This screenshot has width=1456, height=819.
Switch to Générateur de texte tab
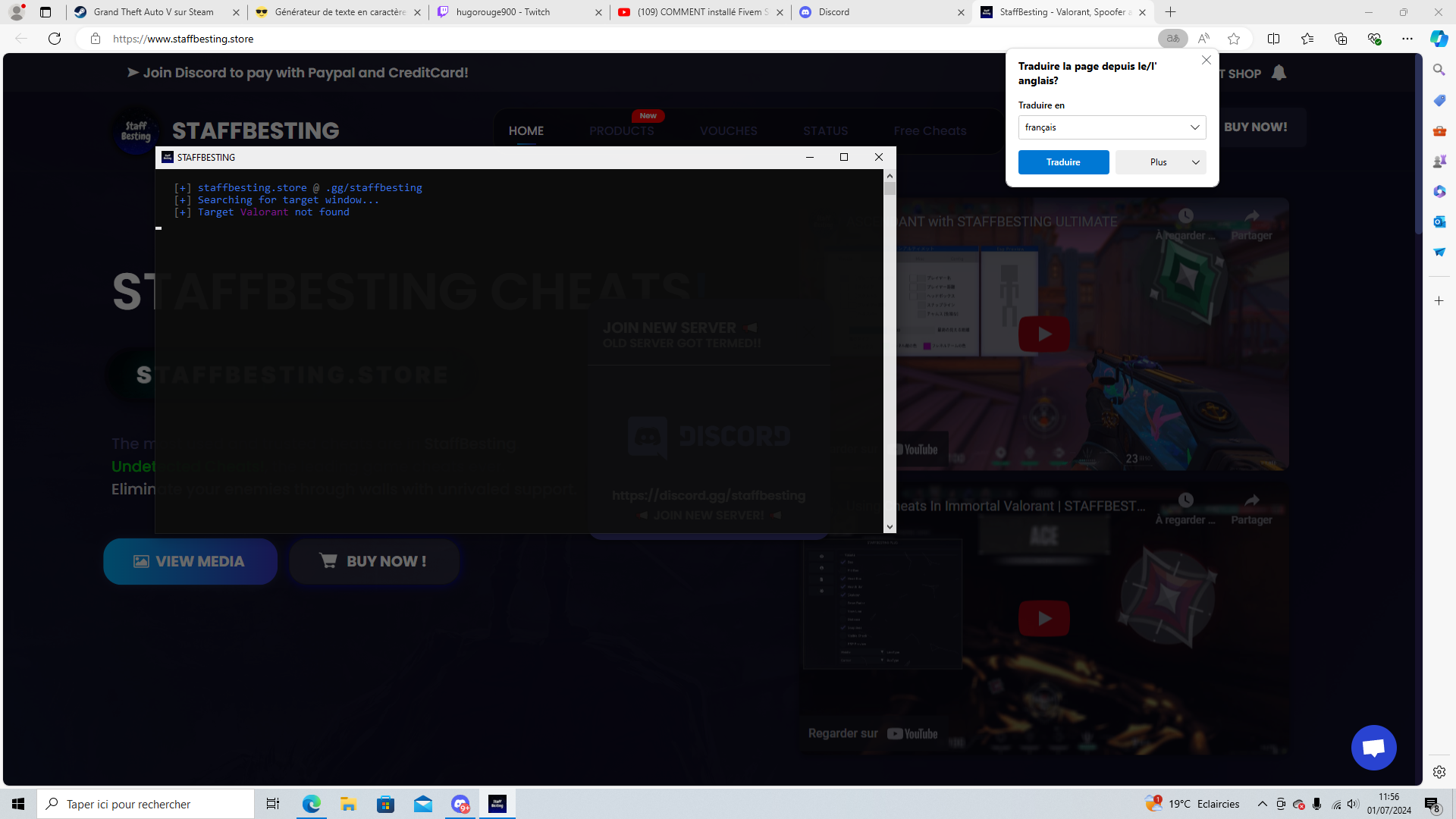tap(339, 12)
